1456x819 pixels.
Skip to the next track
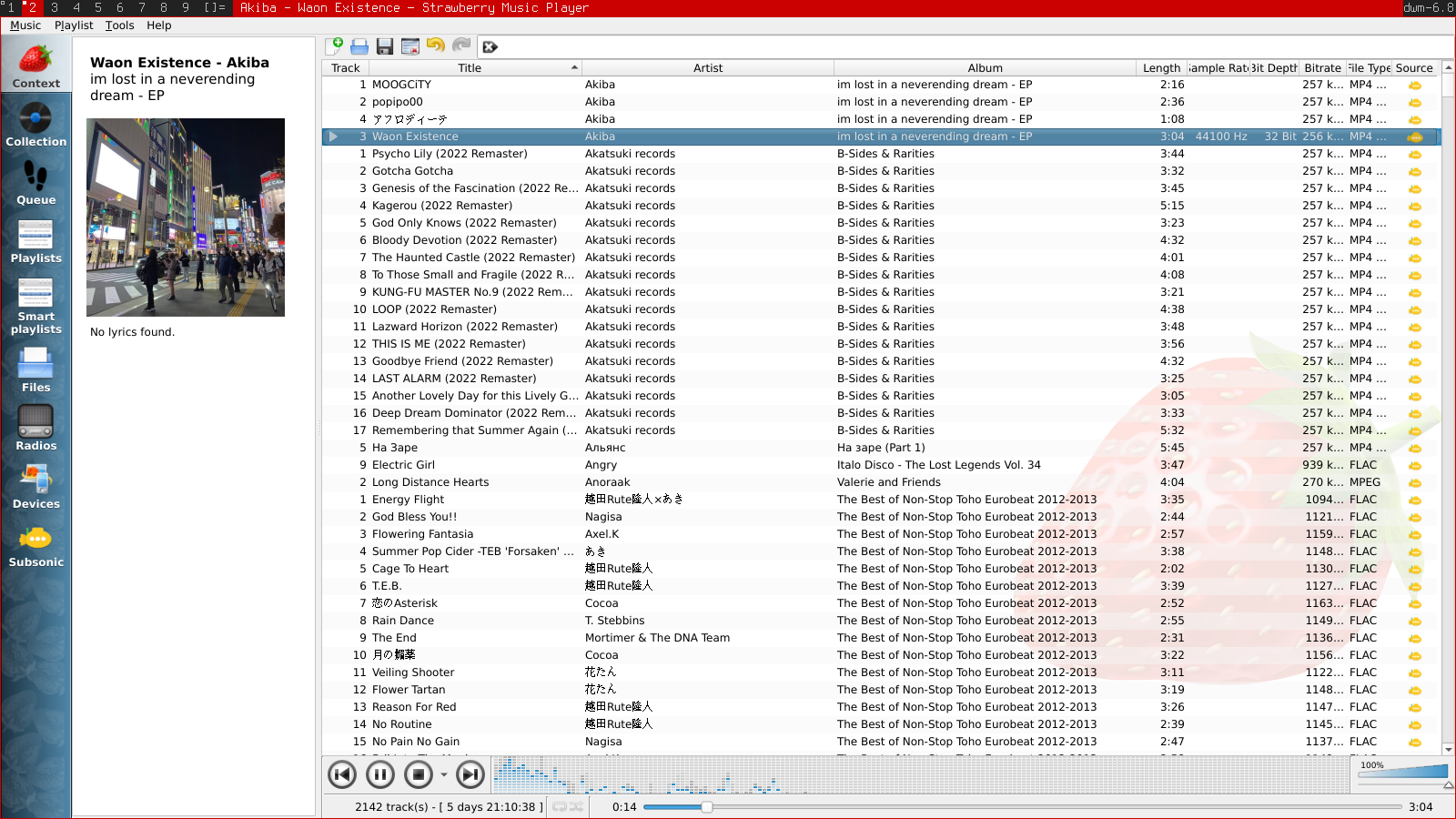pyautogui.click(x=470, y=774)
